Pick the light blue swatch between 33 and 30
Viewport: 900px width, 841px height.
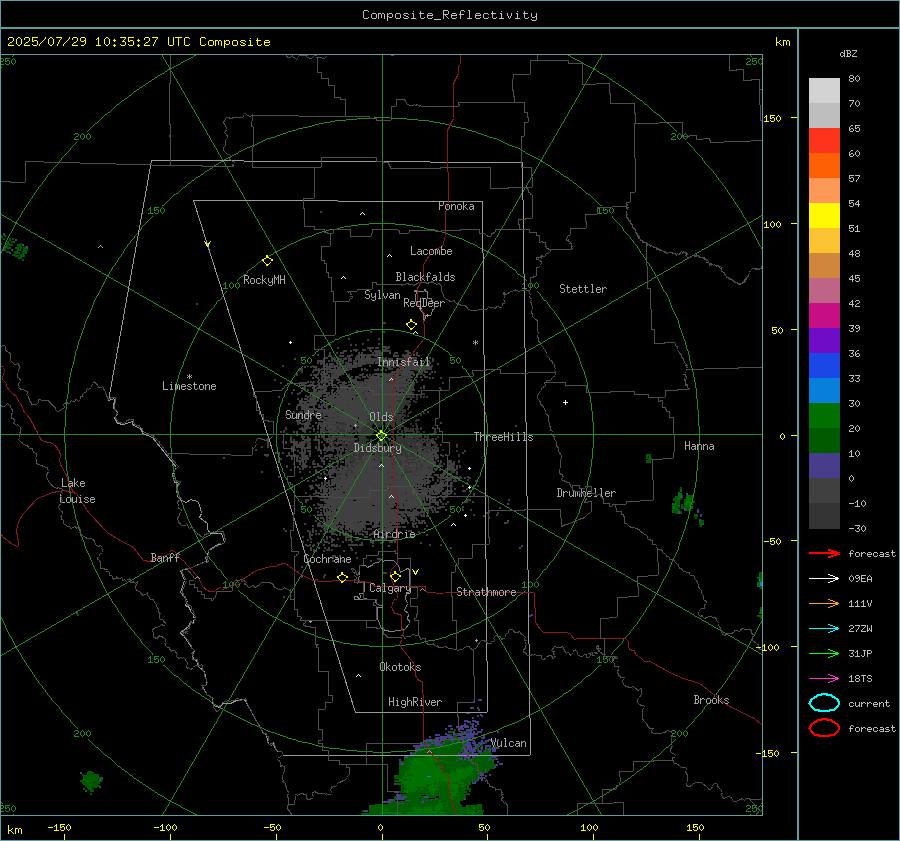tap(824, 391)
